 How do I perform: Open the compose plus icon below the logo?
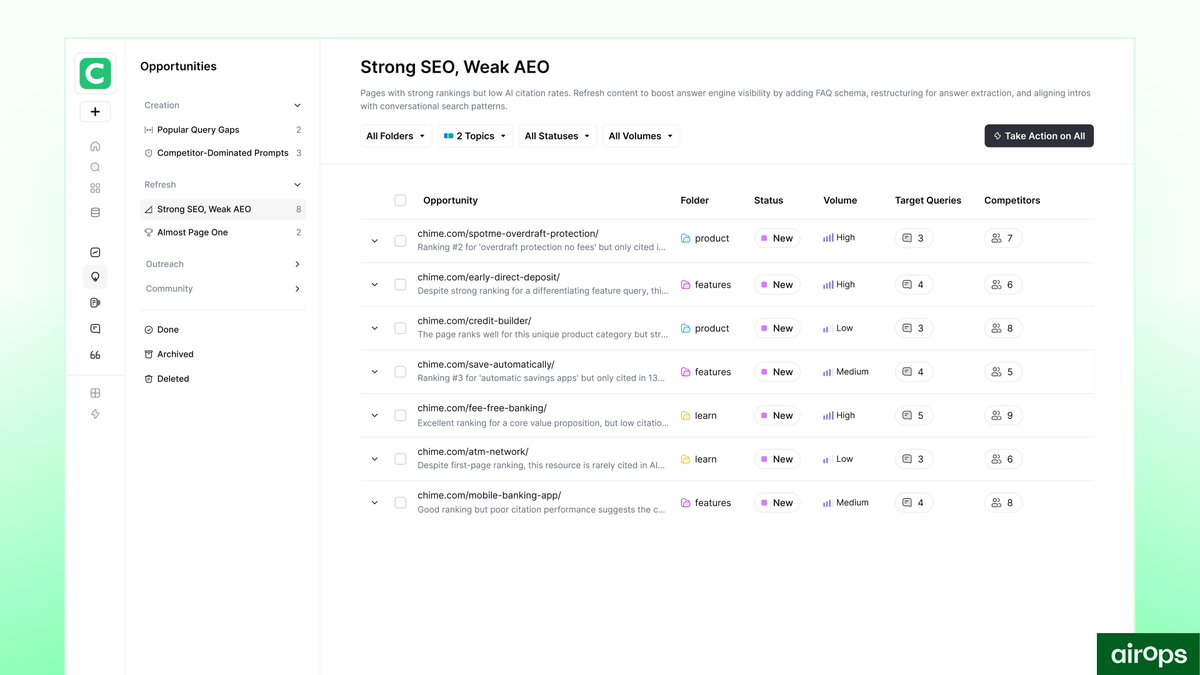tap(95, 111)
